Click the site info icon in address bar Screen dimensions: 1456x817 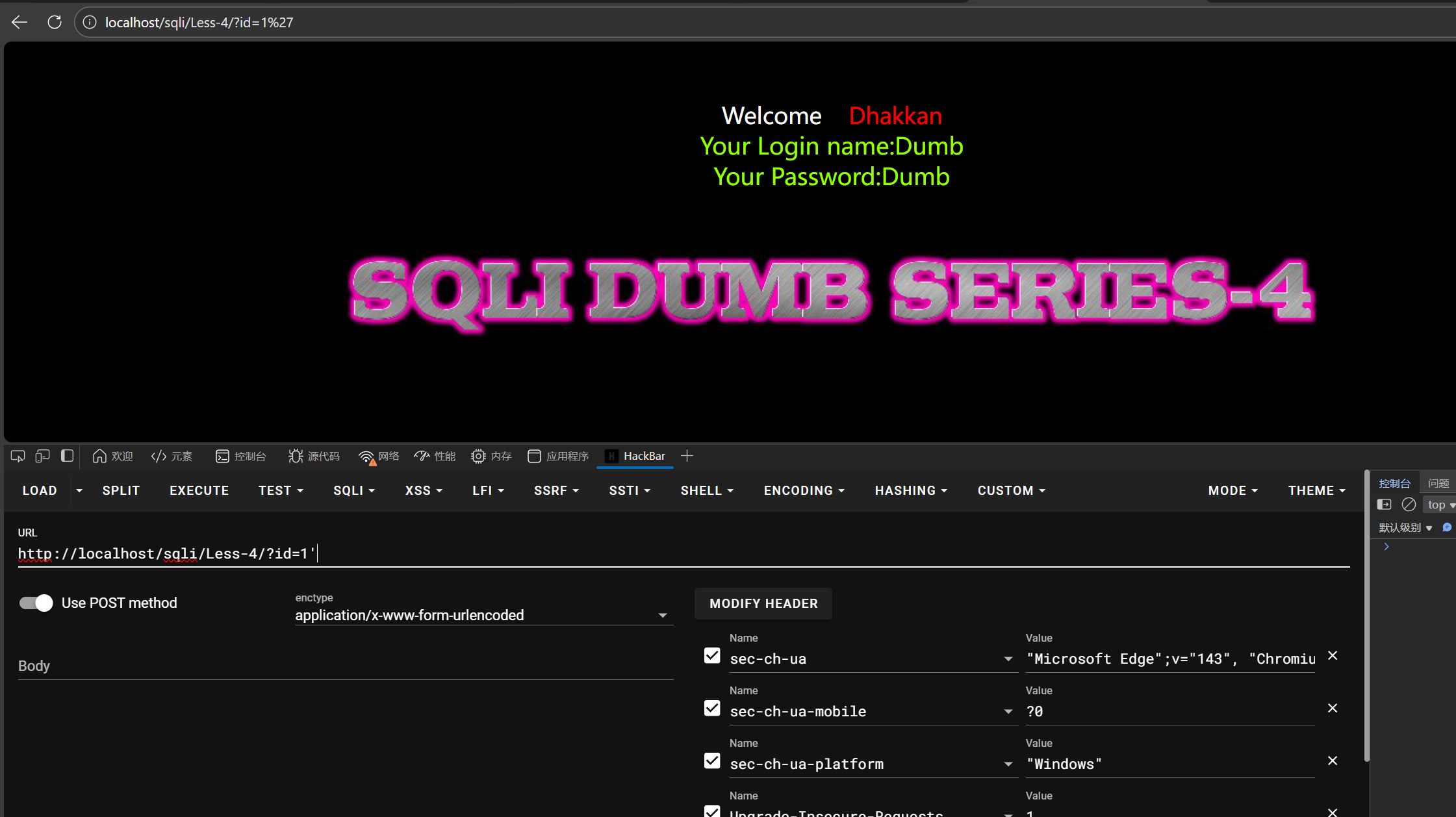(x=90, y=22)
